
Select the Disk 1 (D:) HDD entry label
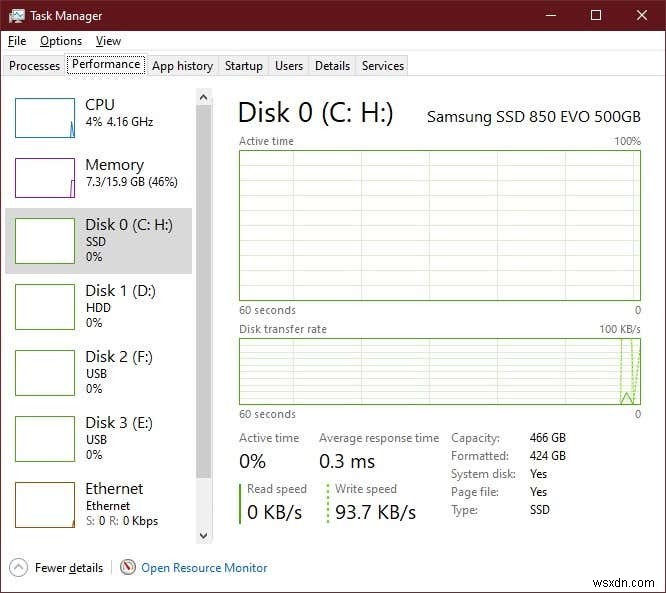(x=120, y=306)
